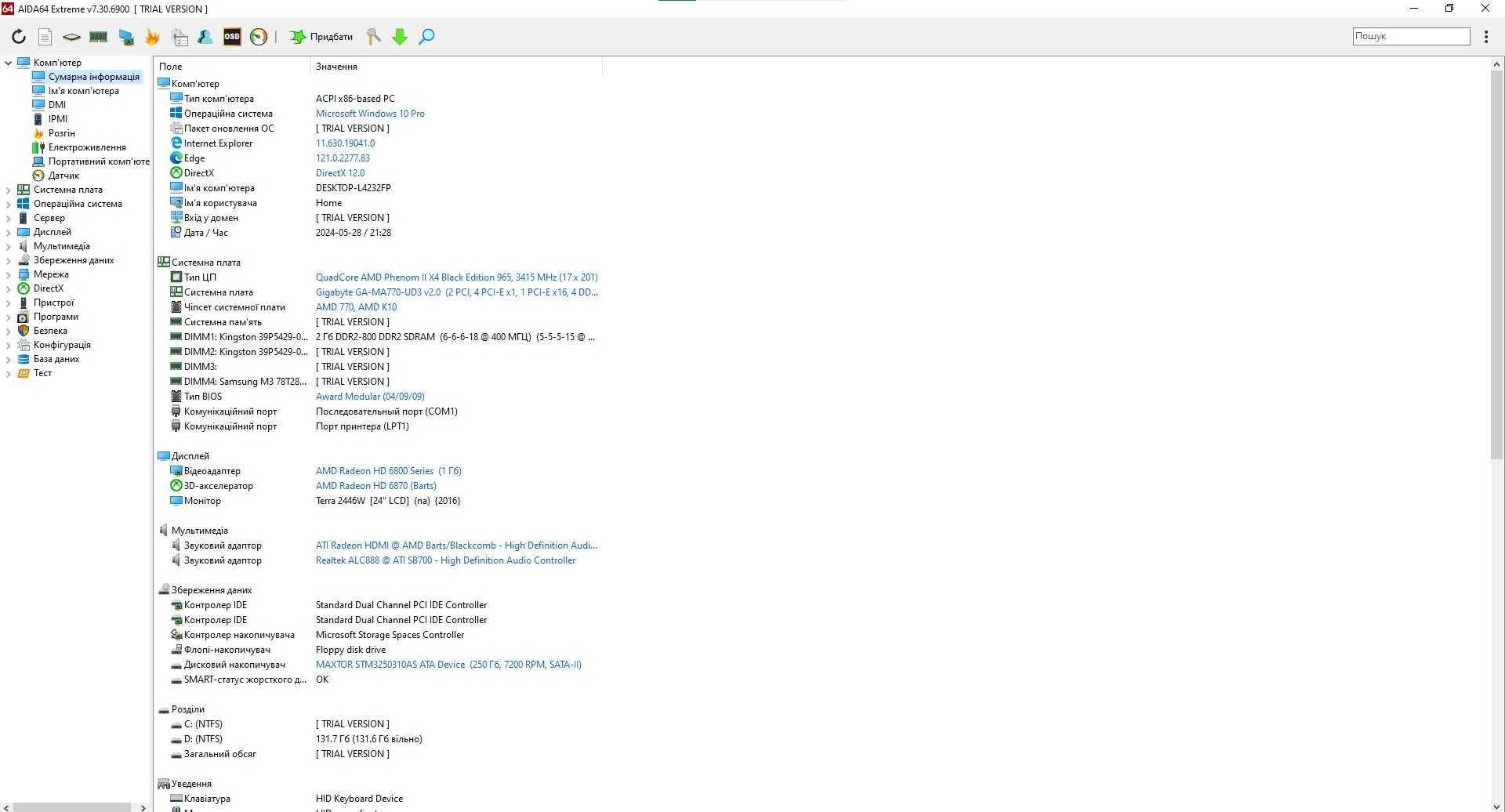The height and width of the screenshot is (812, 1505).
Task: Open the Realtek ALC888 audio link
Action: click(x=445, y=560)
